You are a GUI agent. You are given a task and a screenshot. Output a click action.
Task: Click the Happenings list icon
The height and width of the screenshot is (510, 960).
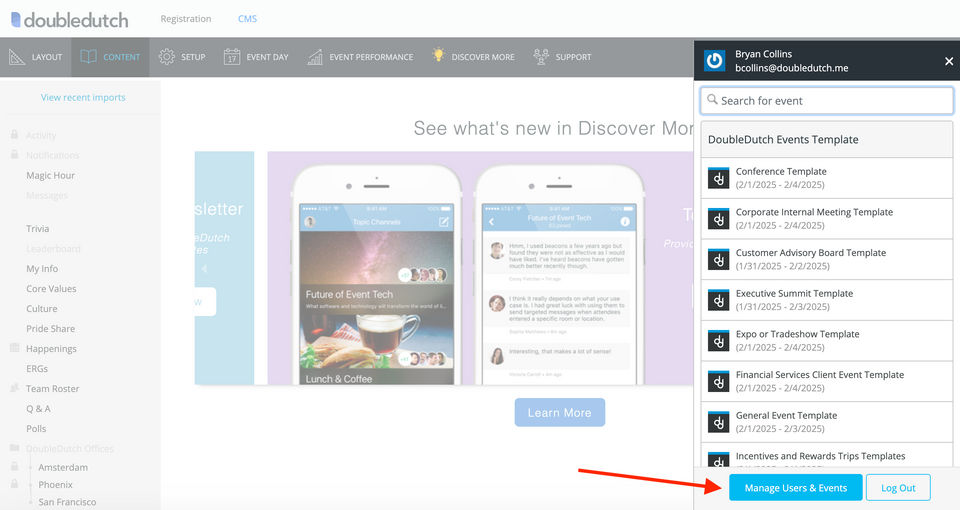[x=14, y=348]
